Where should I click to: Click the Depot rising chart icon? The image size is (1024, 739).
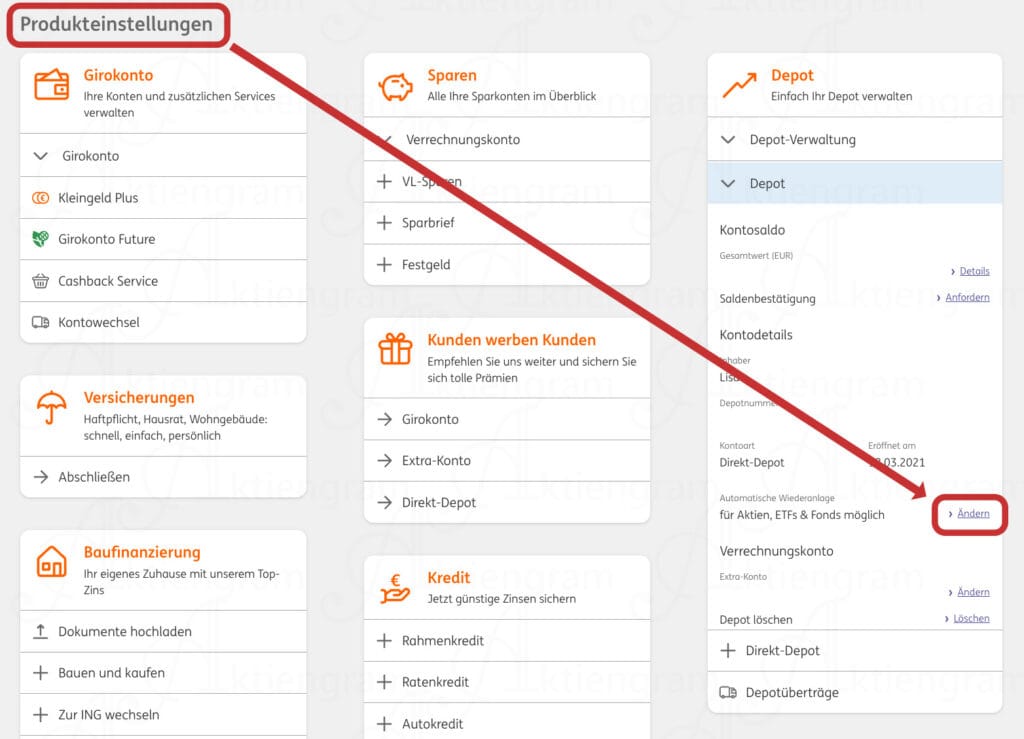pyautogui.click(x=739, y=85)
